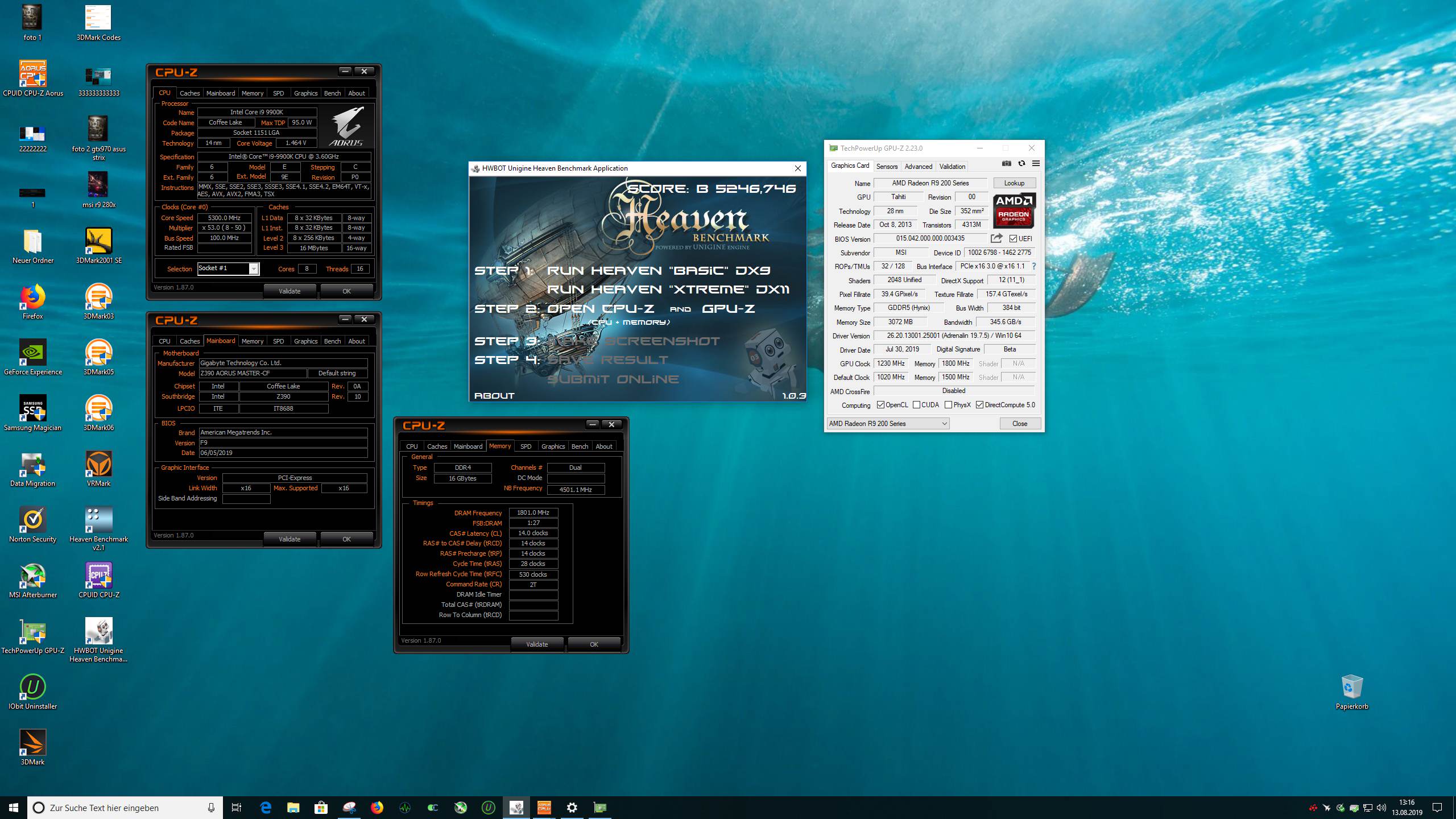
Task: Open the Heaven Benchmark v2.1 desktop icon
Action: point(98,528)
